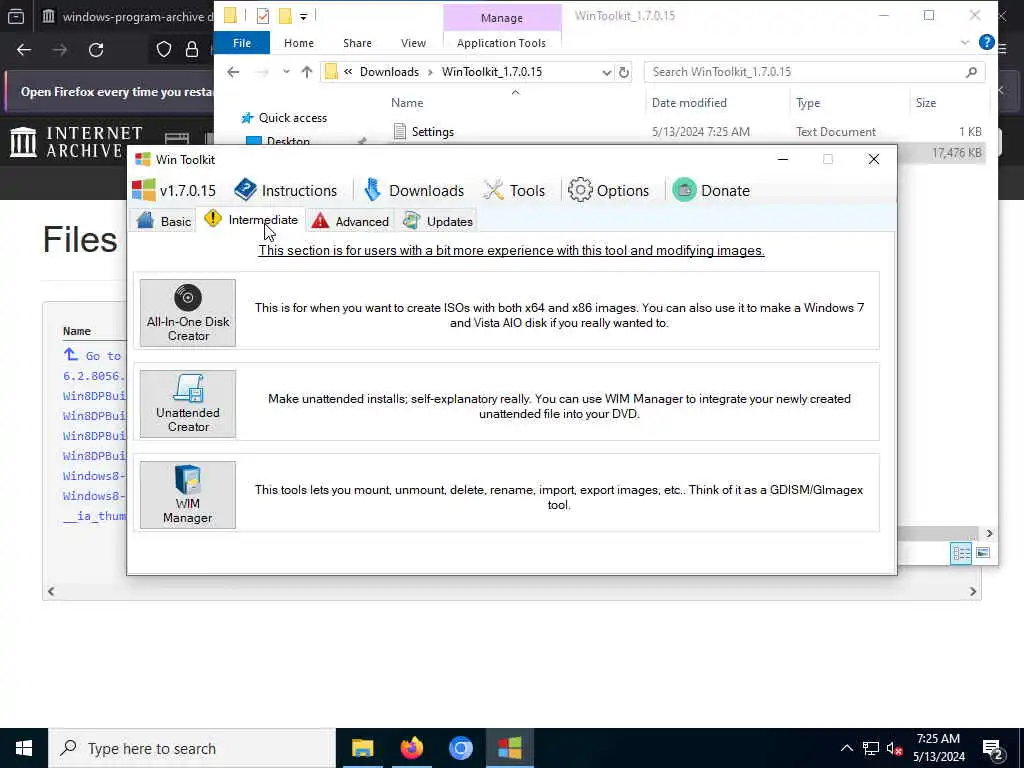The image size is (1024, 768).
Task: Go back in File Explorer
Action: click(233, 72)
